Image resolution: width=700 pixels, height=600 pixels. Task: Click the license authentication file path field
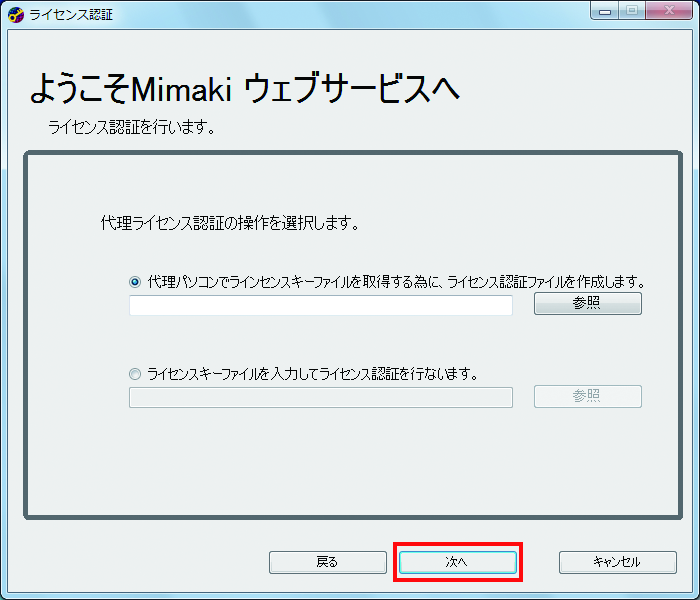point(321,305)
